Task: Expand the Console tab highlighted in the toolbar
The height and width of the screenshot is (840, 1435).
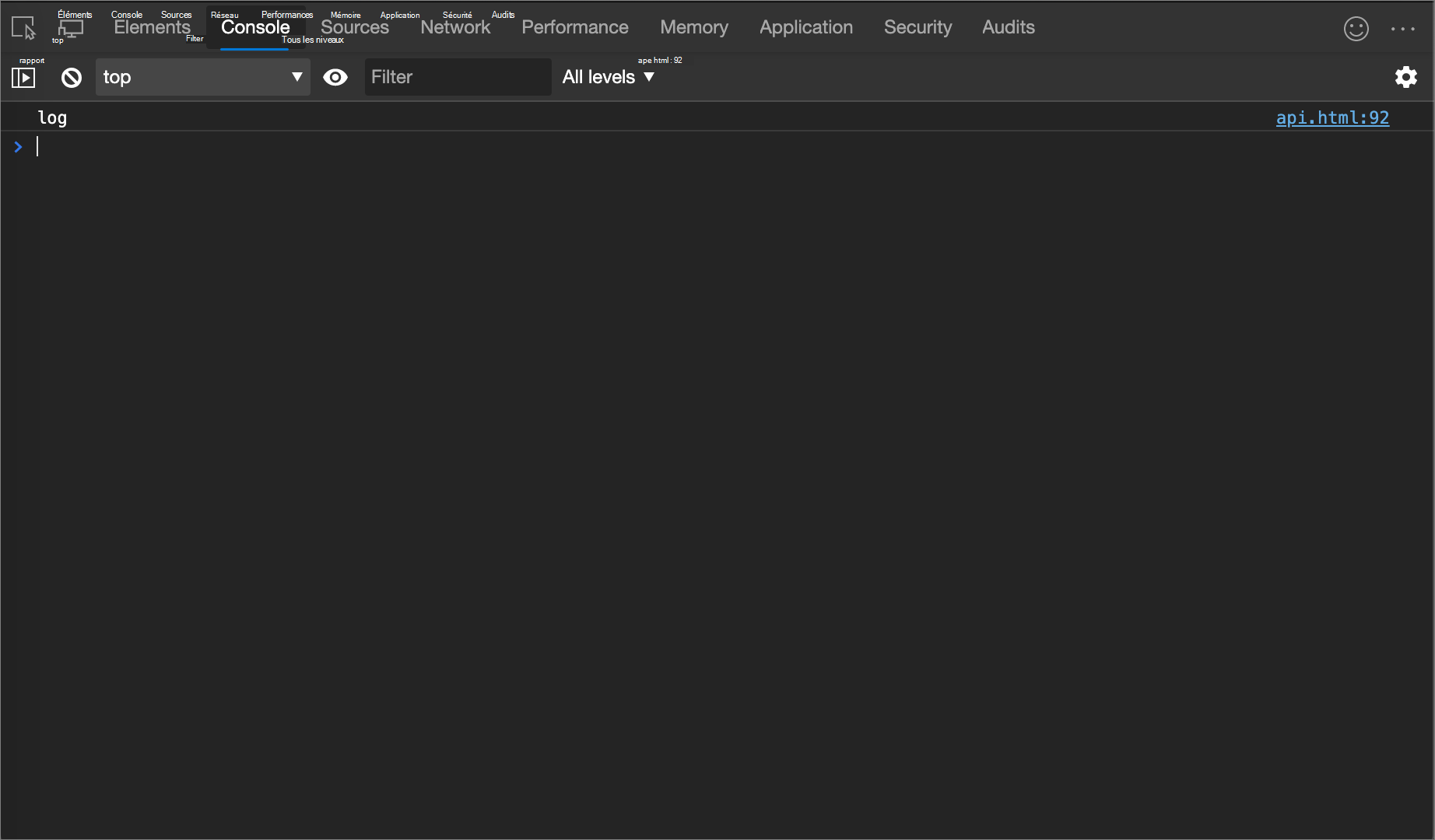Action: click(x=255, y=27)
